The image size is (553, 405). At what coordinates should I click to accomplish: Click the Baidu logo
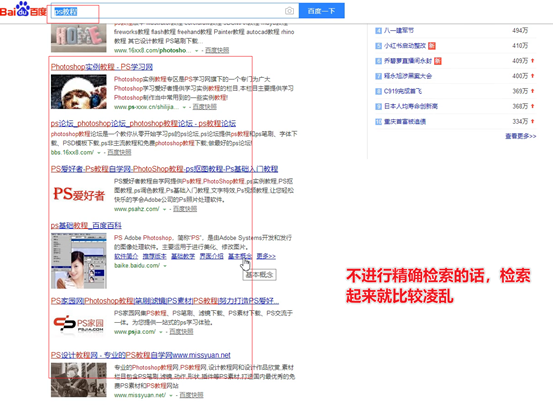click(x=23, y=10)
